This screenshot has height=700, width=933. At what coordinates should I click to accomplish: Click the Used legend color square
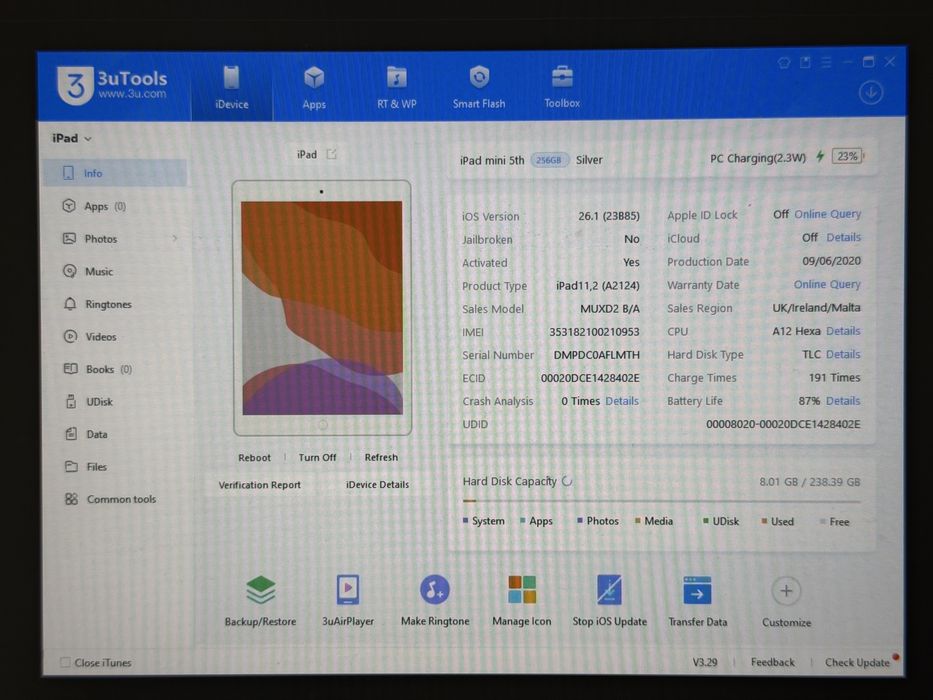764,521
